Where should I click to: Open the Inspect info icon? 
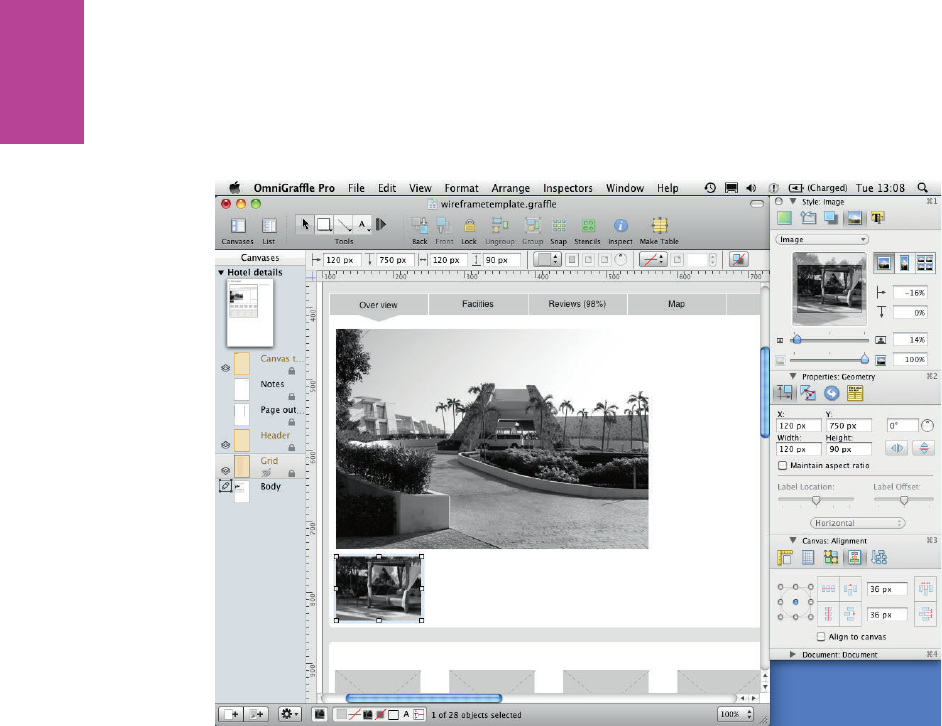[x=620, y=226]
